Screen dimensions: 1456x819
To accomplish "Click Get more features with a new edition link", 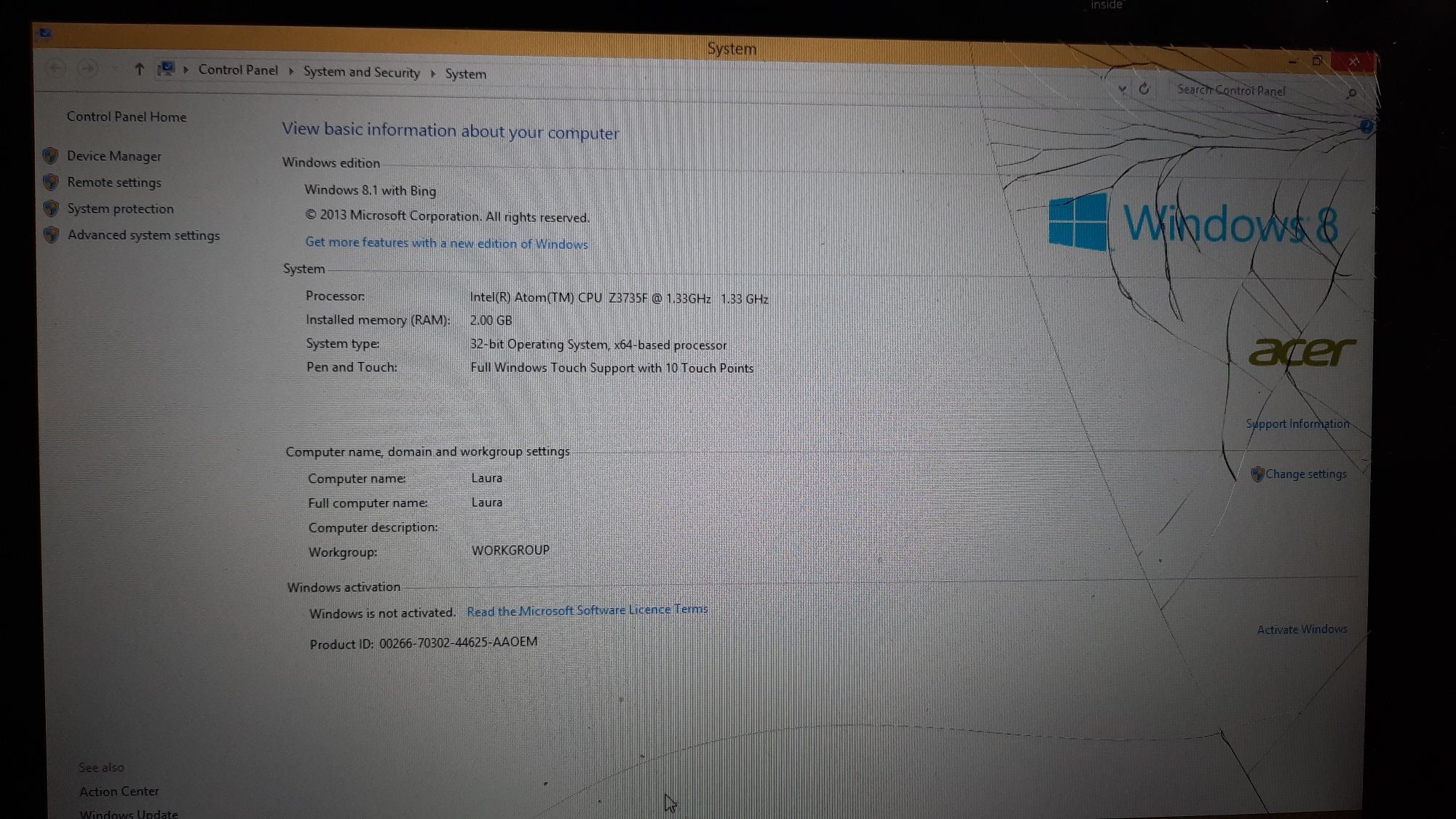I will click(x=446, y=243).
